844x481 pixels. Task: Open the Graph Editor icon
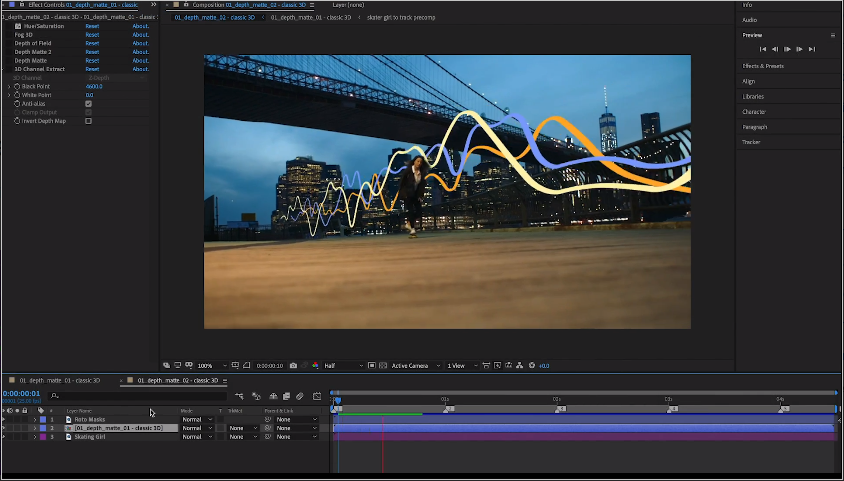coord(317,396)
